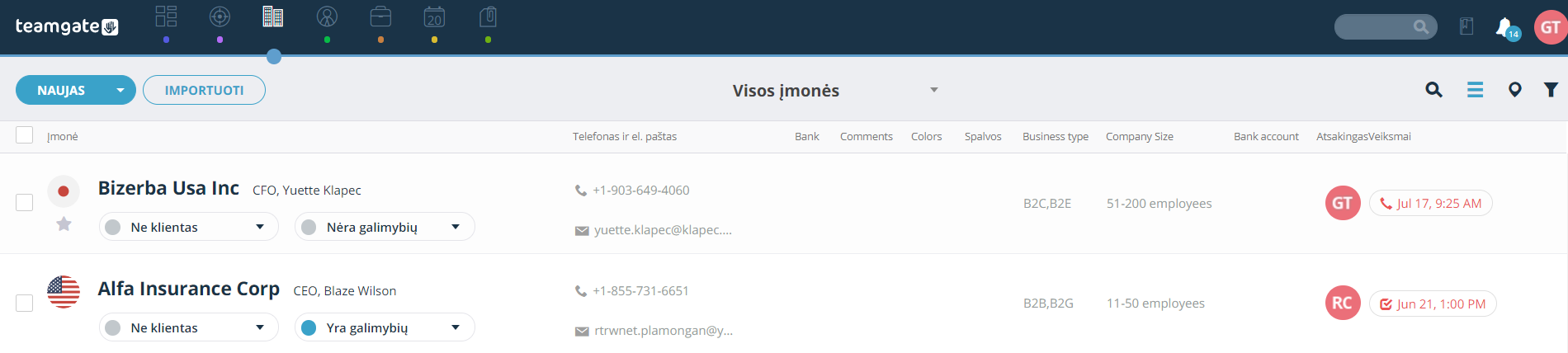Click email rtrwnet.plamongan@y...

pyautogui.click(x=664, y=331)
